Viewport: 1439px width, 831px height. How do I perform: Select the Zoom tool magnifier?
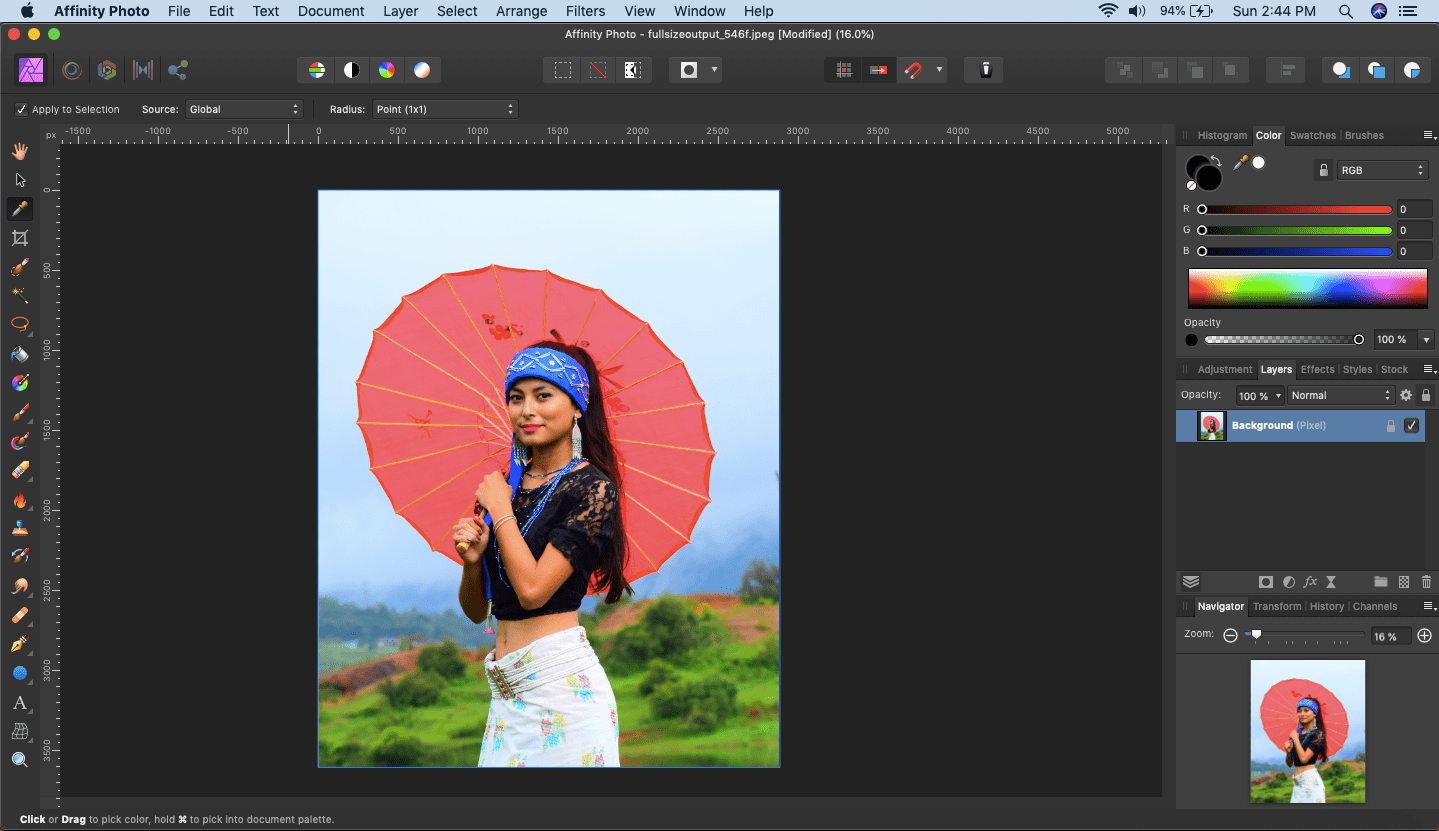(x=20, y=760)
